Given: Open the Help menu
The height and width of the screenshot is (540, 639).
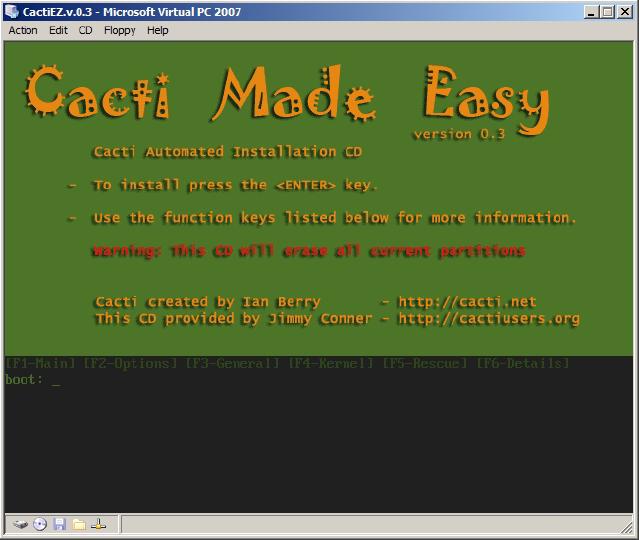Looking at the screenshot, I should pos(158,31).
